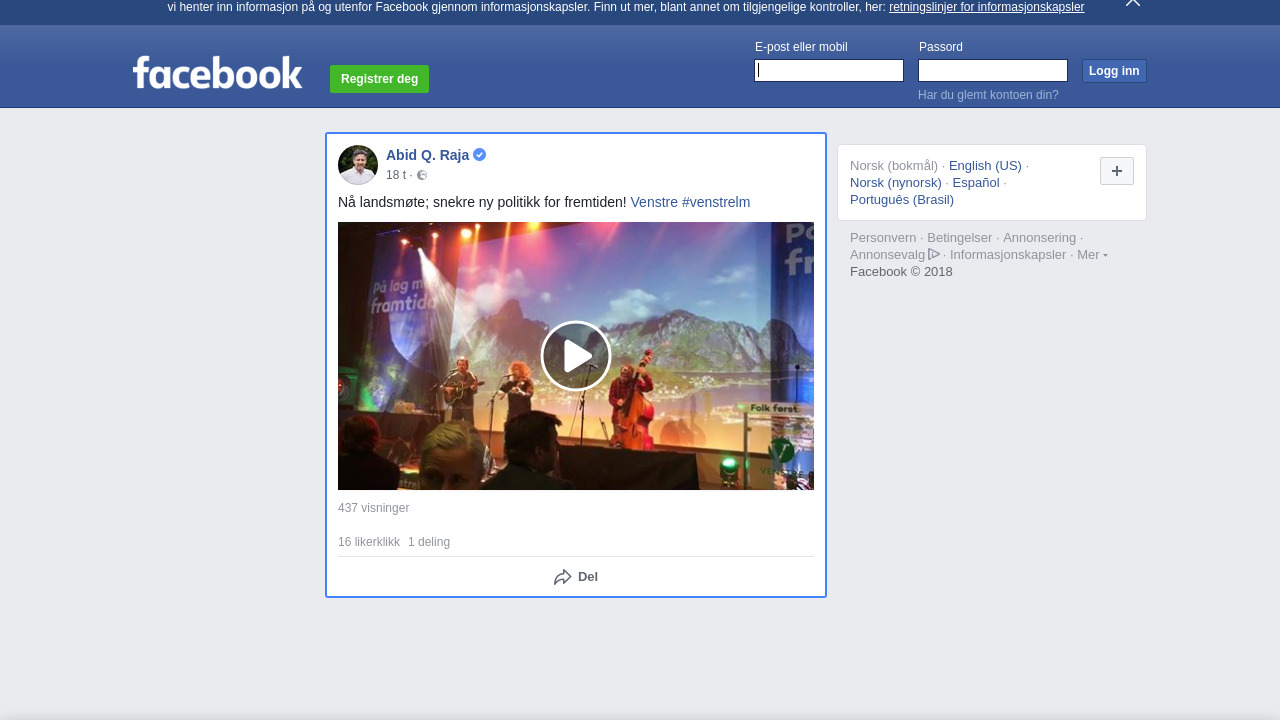
Task: Click the Facebook logo
Action: tap(217, 73)
